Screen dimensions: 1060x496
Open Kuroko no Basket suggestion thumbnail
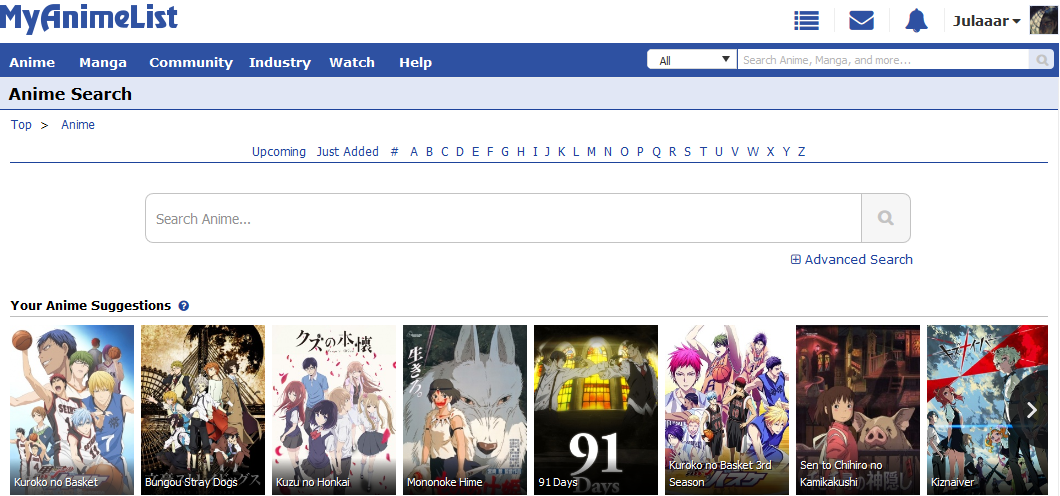tap(72, 410)
